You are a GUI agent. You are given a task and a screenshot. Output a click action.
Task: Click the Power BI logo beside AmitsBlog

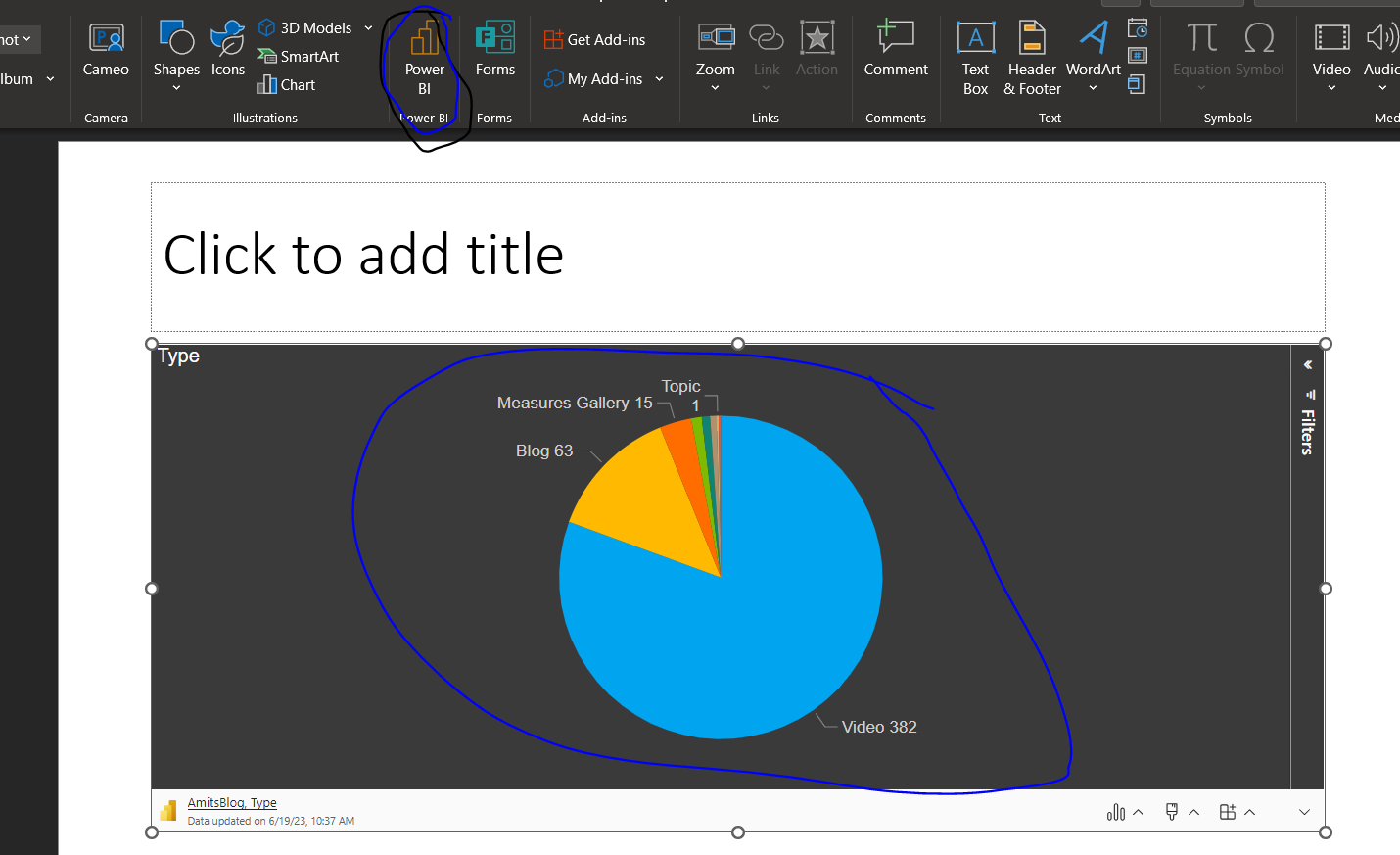tap(168, 811)
